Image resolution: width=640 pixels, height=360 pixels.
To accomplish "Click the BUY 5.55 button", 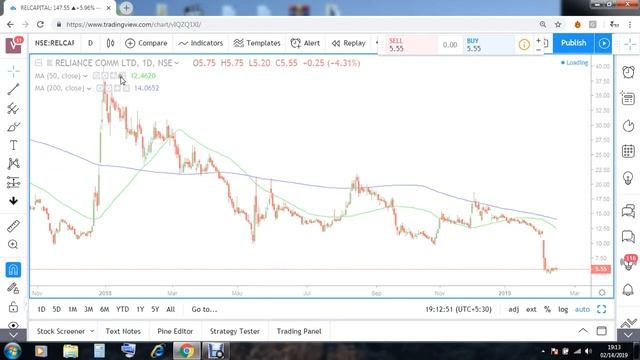I will (x=488, y=44).
